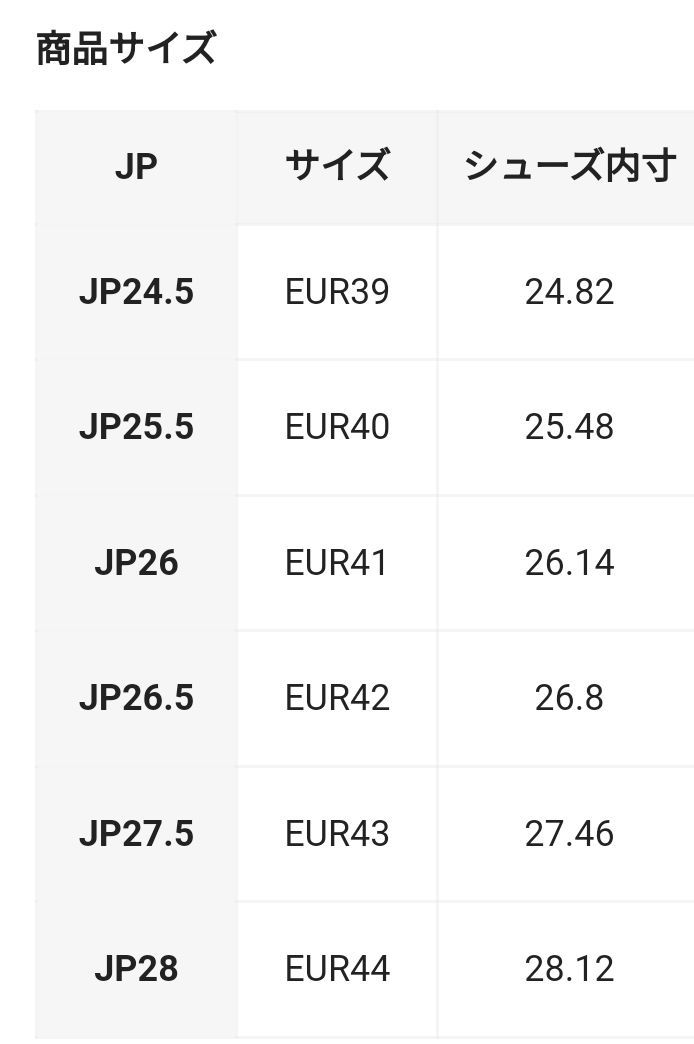
Task: Tap the 26.14 inner length value
Action: pyautogui.click(x=569, y=563)
